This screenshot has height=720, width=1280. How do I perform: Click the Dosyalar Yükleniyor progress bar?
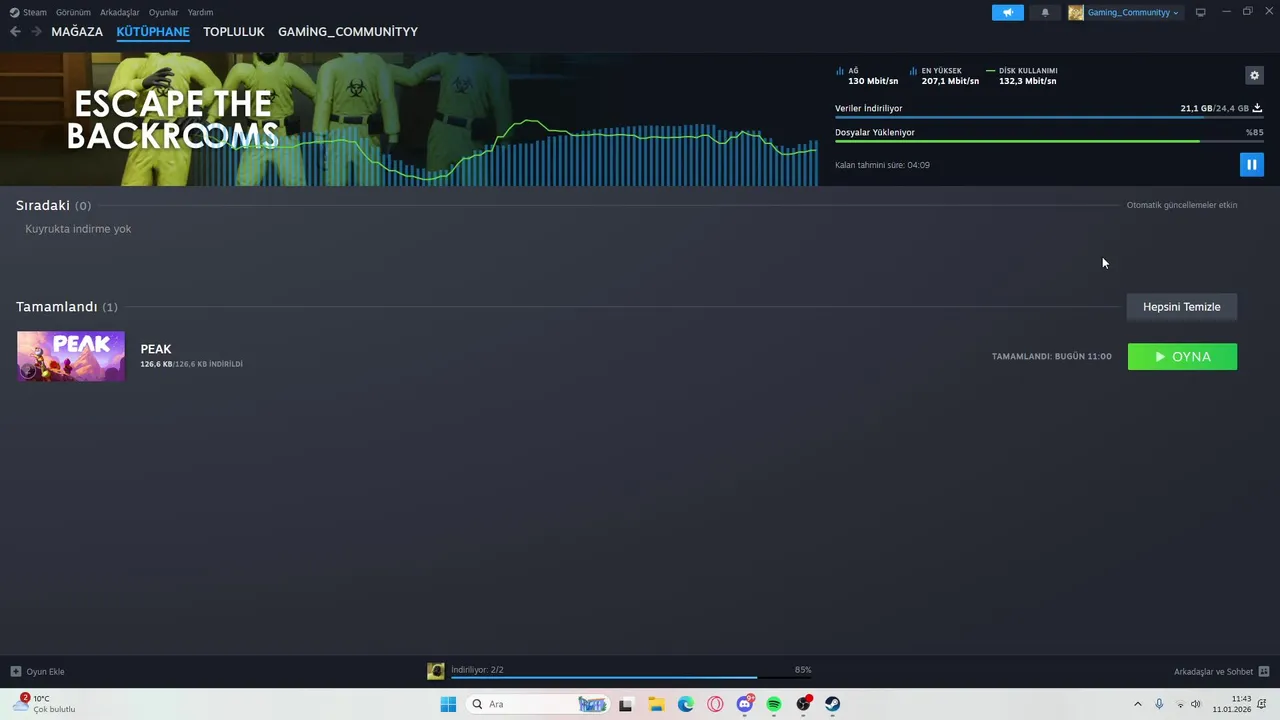1049,141
